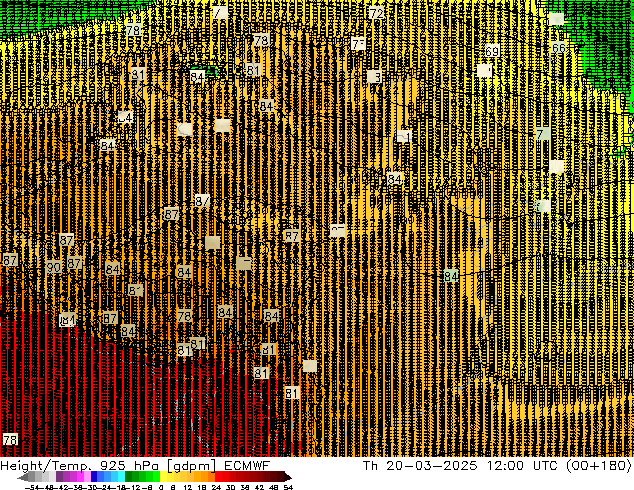Click the gray arrow starting the color scale

[x=23, y=477]
